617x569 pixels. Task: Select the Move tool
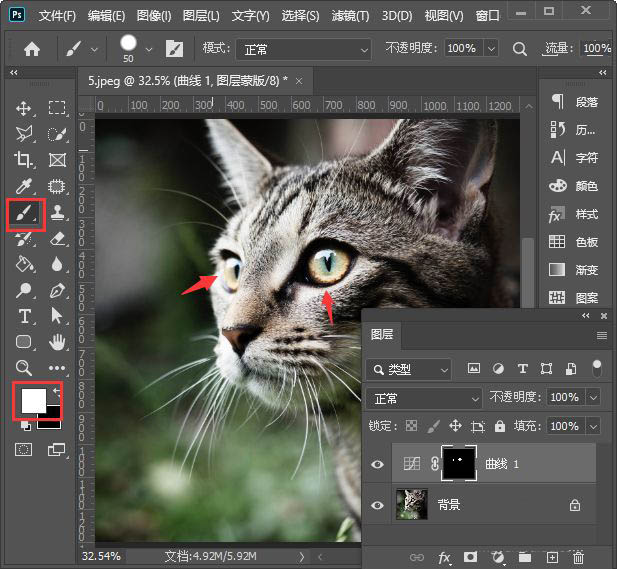24,108
